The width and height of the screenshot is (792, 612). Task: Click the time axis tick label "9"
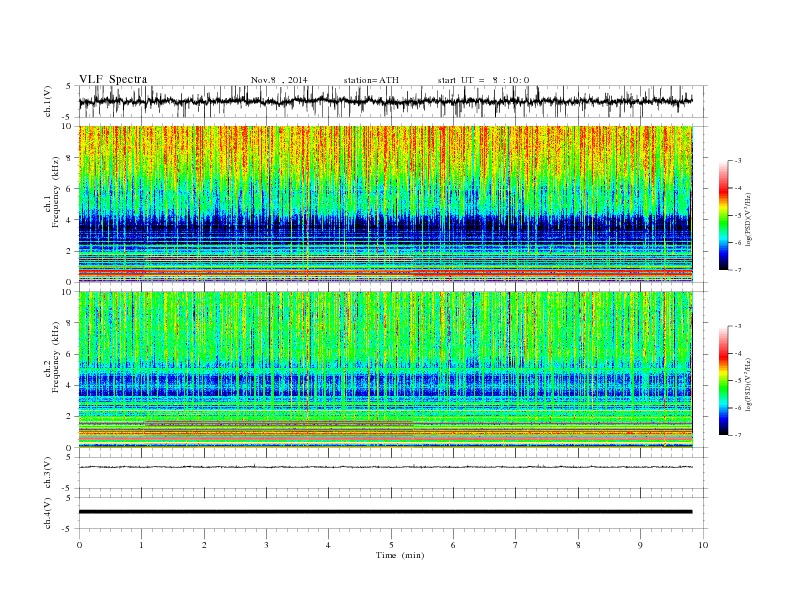coord(640,545)
